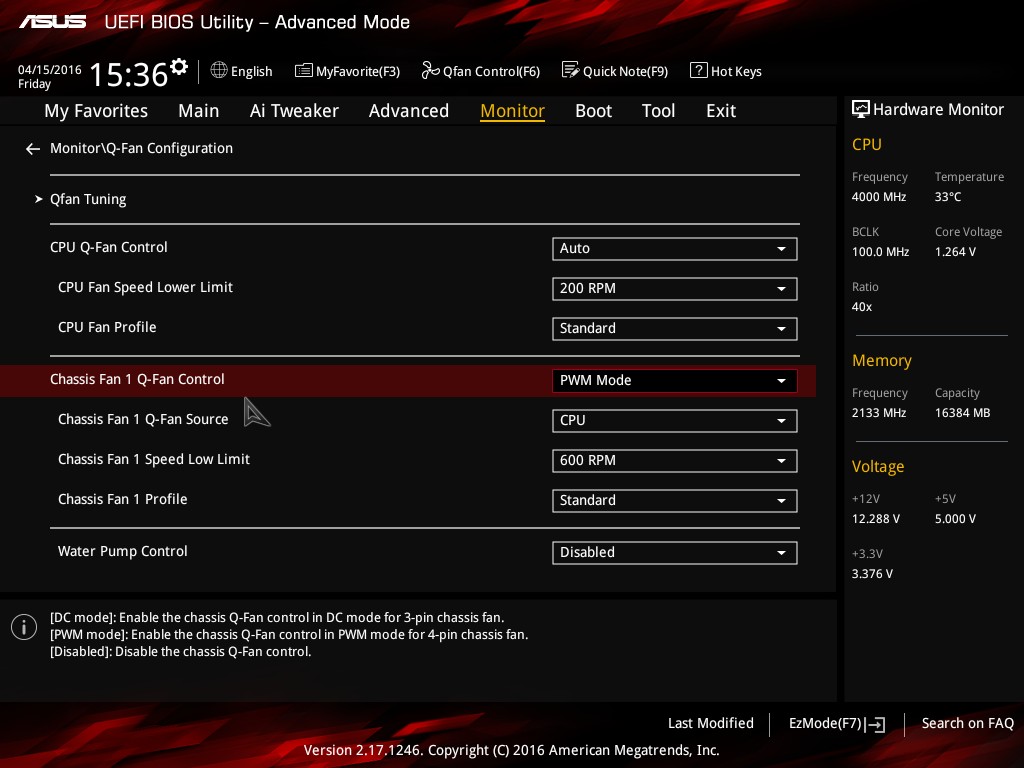Click the CPU temperature value 33°C
The height and width of the screenshot is (768, 1024).
point(948,197)
